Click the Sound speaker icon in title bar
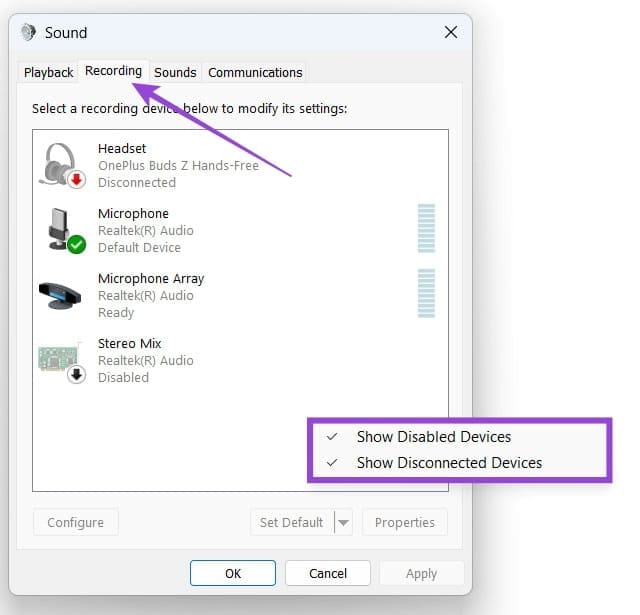This screenshot has width=640, height=615. point(30,33)
